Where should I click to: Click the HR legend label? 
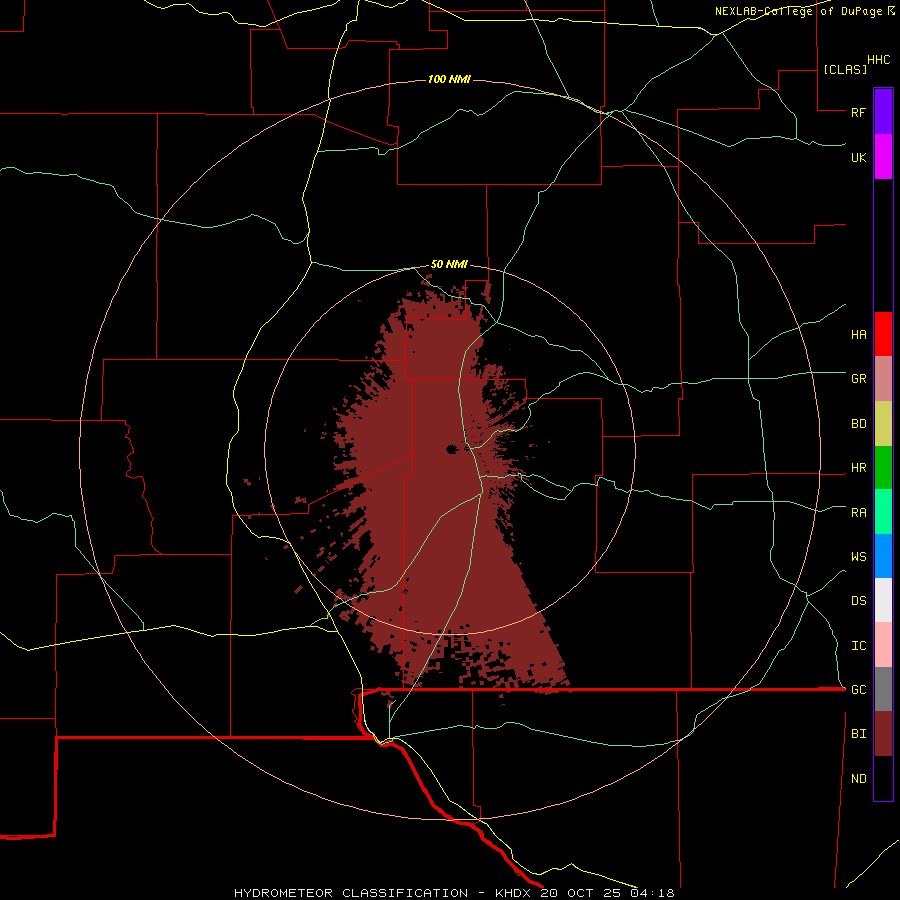click(858, 468)
